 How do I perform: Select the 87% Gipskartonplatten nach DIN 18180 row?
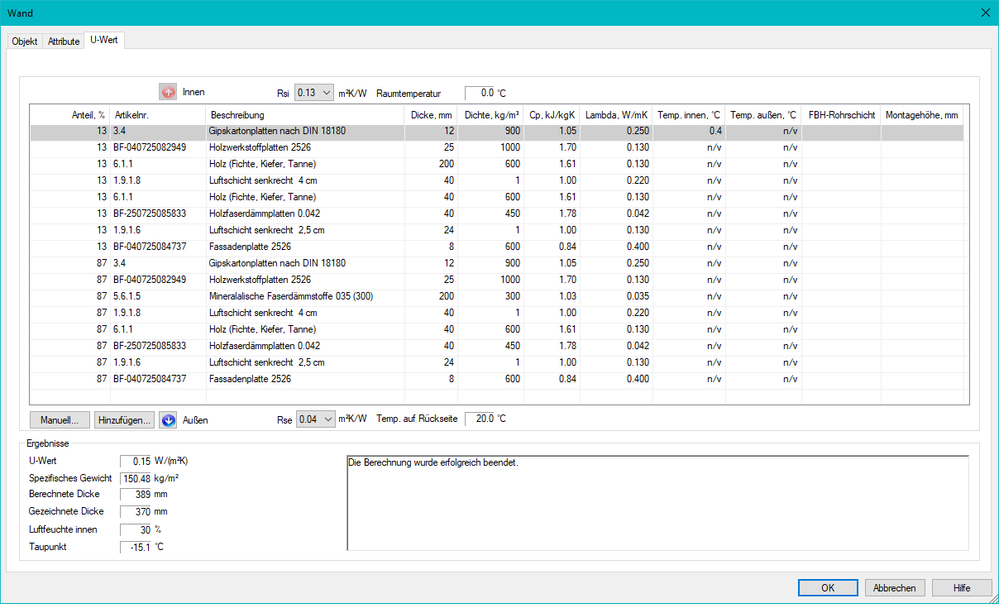pos(497,263)
